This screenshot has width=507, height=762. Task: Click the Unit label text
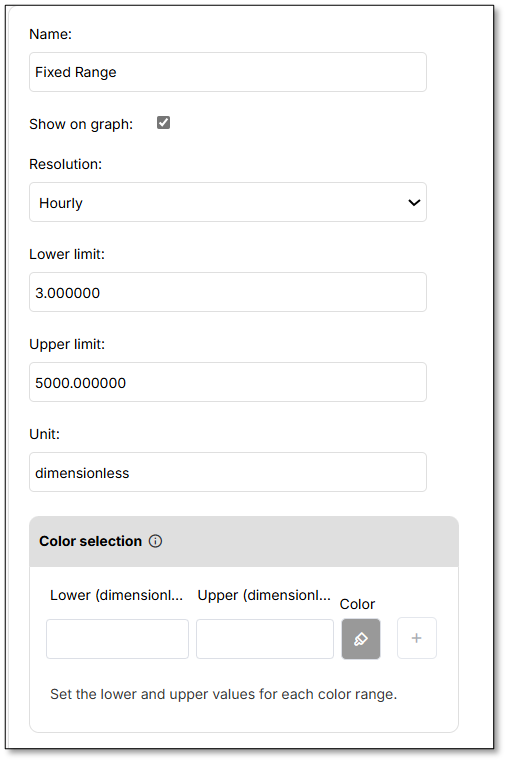point(44,434)
